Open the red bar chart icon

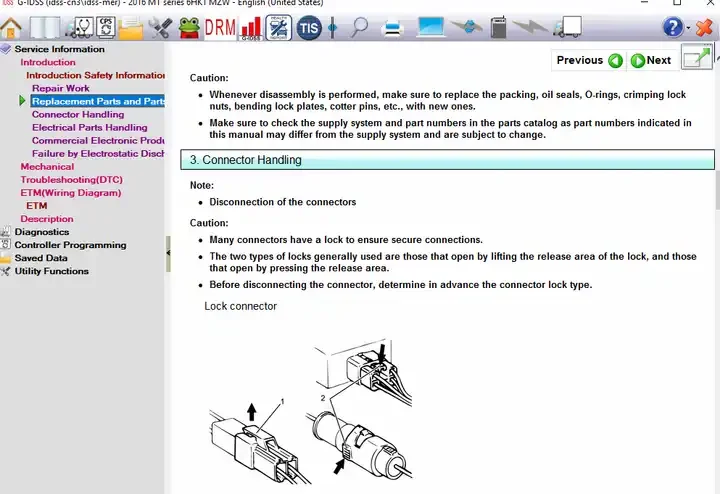pyautogui.click(x=251, y=28)
